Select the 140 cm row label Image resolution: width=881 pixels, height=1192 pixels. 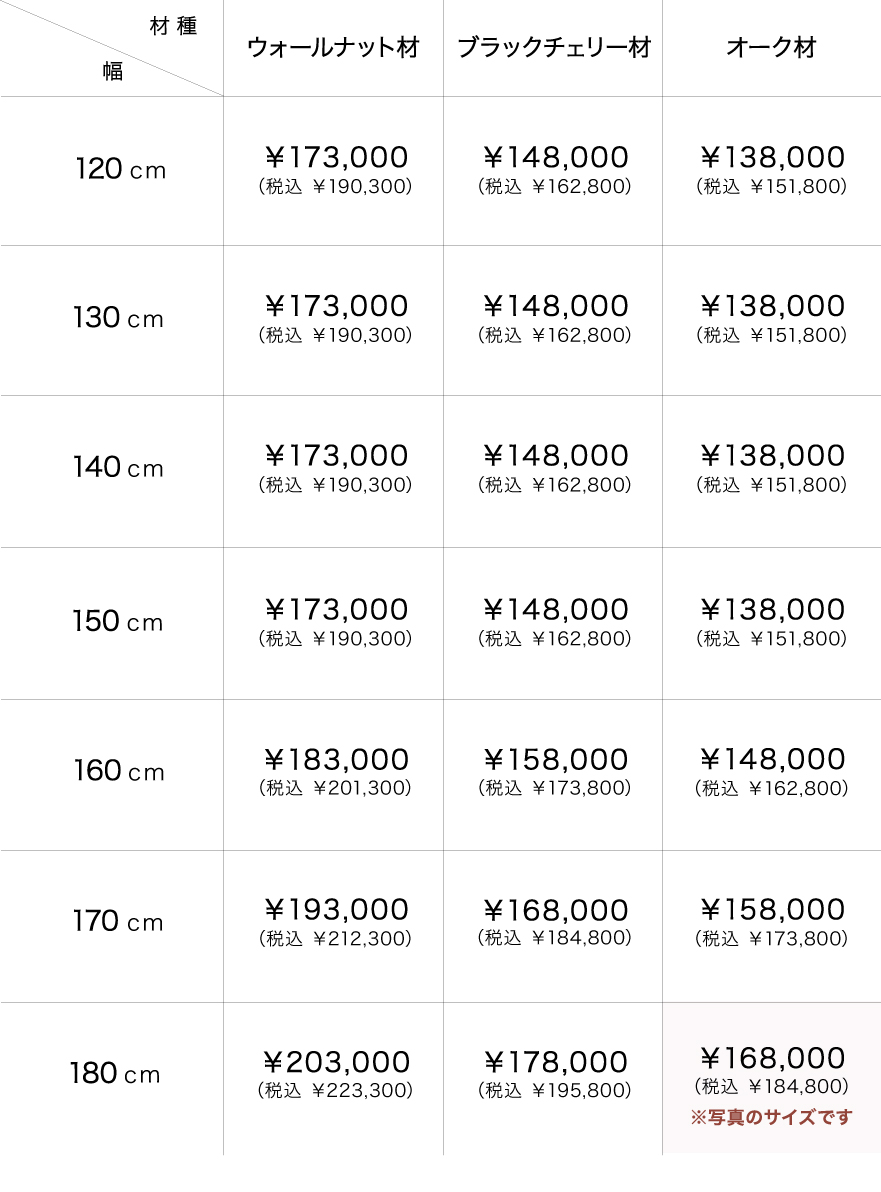(x=118, y=468)
